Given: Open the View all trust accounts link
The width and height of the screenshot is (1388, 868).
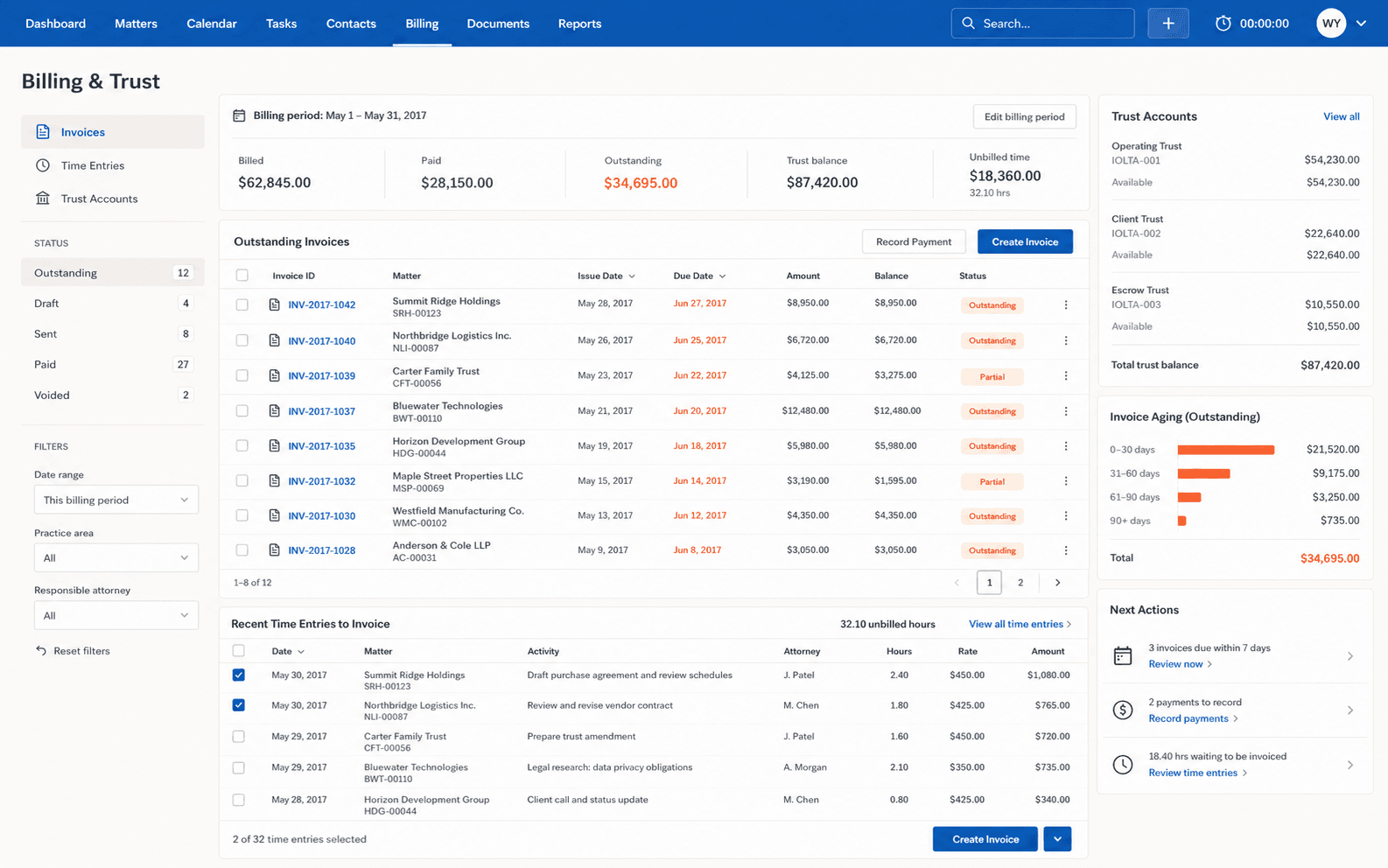Looking at the screenshot, I should (x=1341, y=116).
